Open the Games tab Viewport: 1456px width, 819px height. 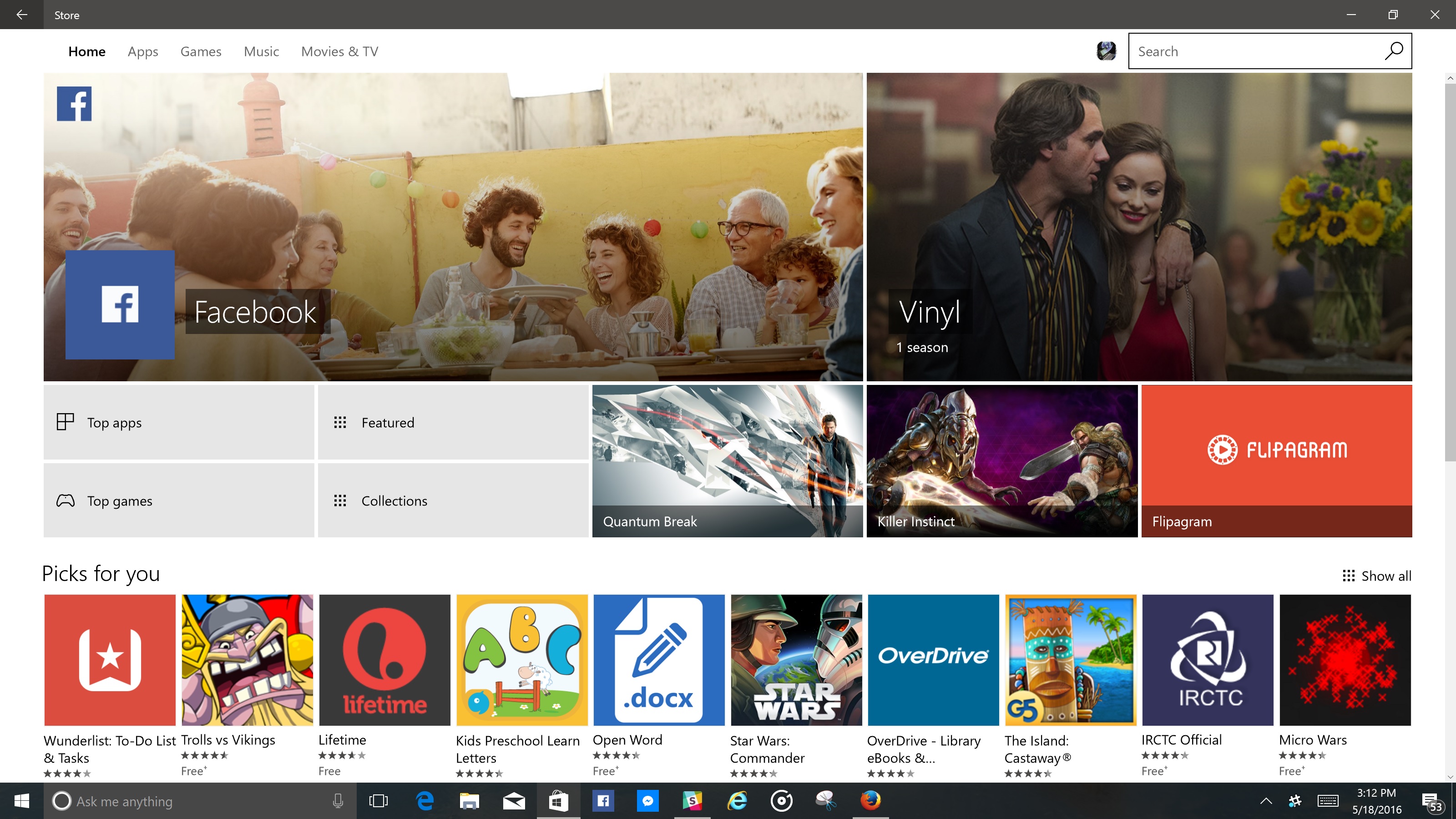[201, 51]
